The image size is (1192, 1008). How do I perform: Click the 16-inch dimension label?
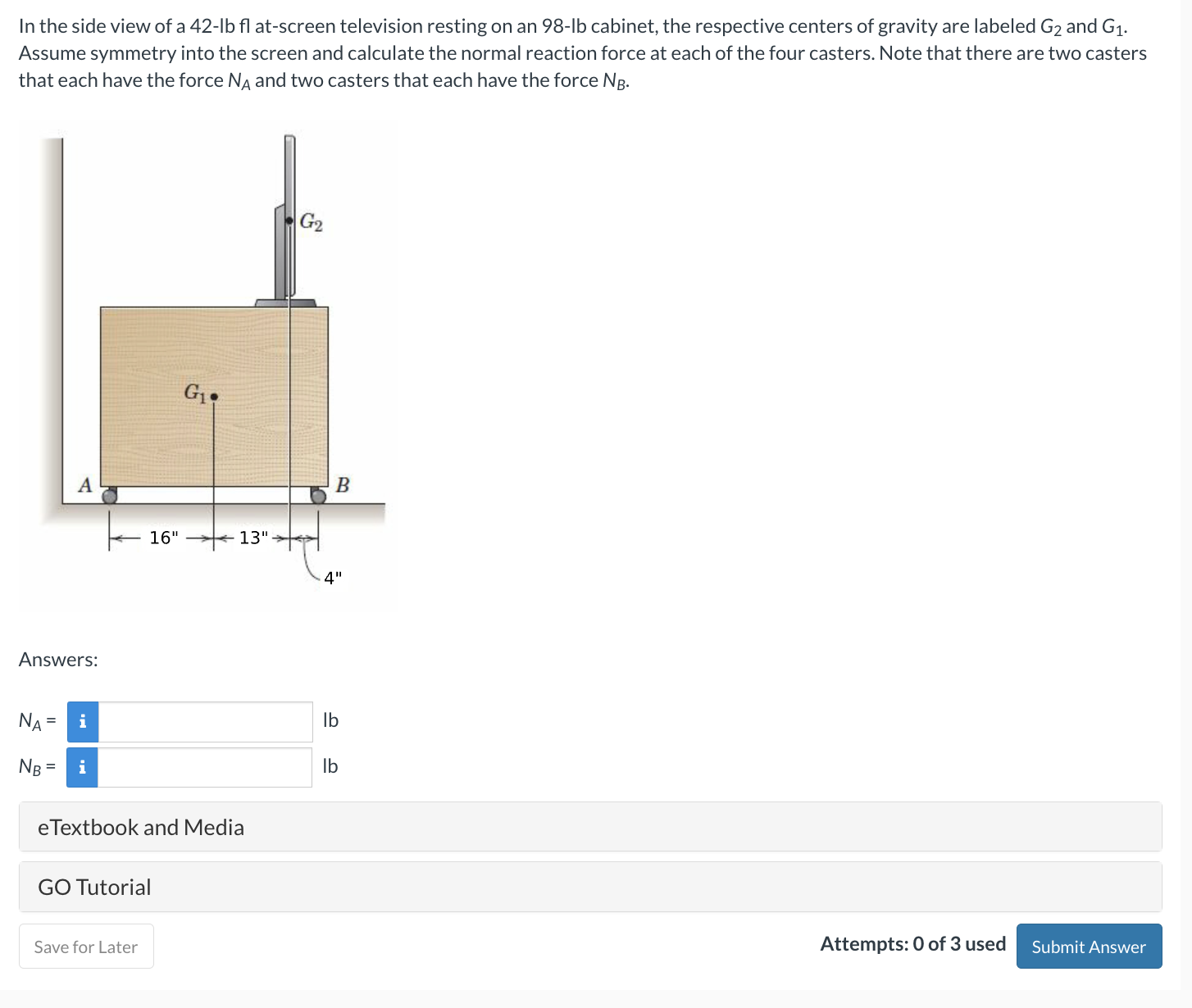(x=164, y=538)
